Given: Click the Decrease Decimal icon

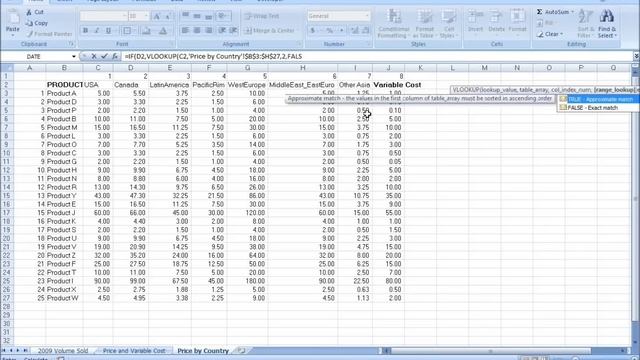Looking at the screenshot, I should 366,31.
